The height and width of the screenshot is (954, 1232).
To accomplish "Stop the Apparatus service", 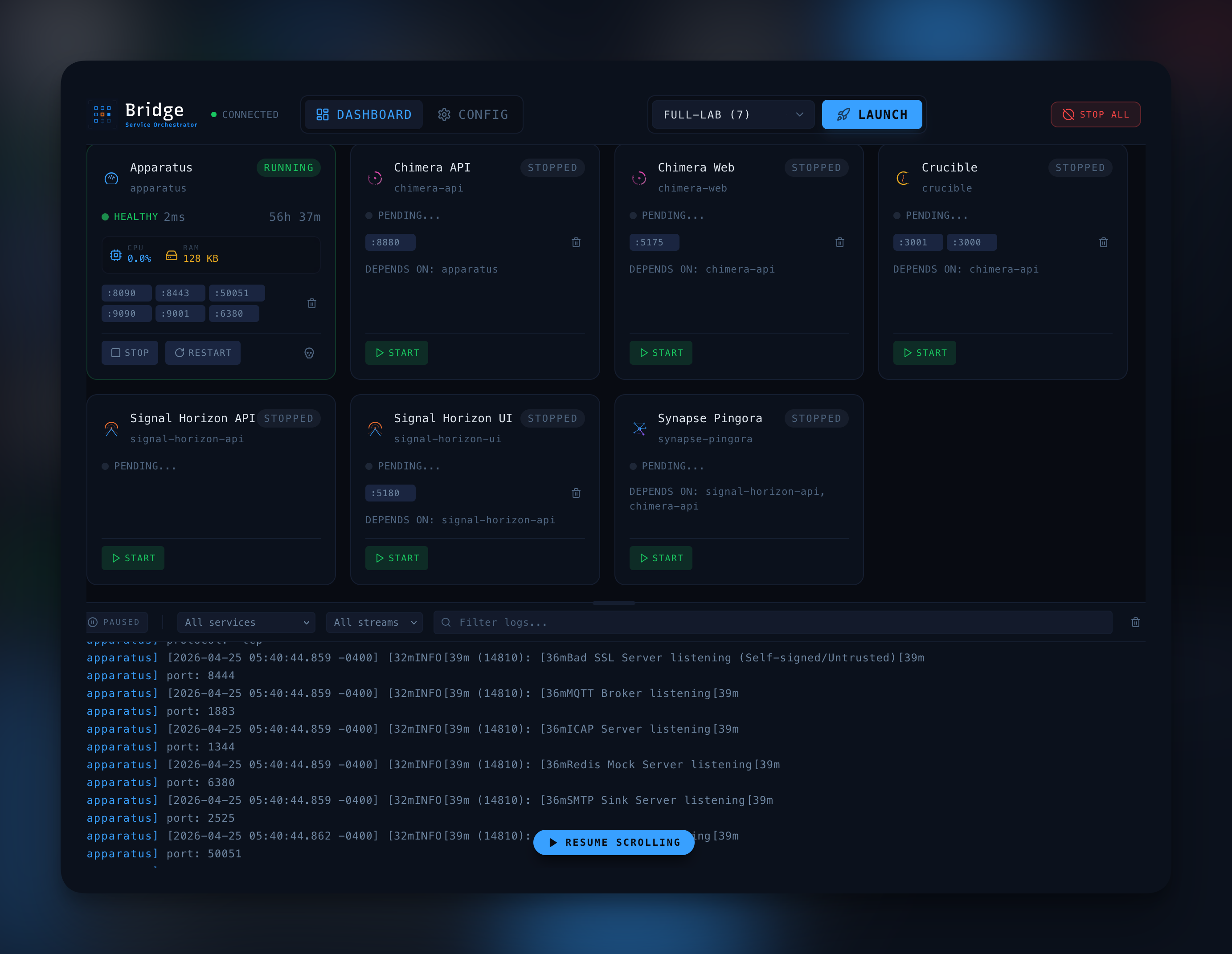I will pos(130,353).
